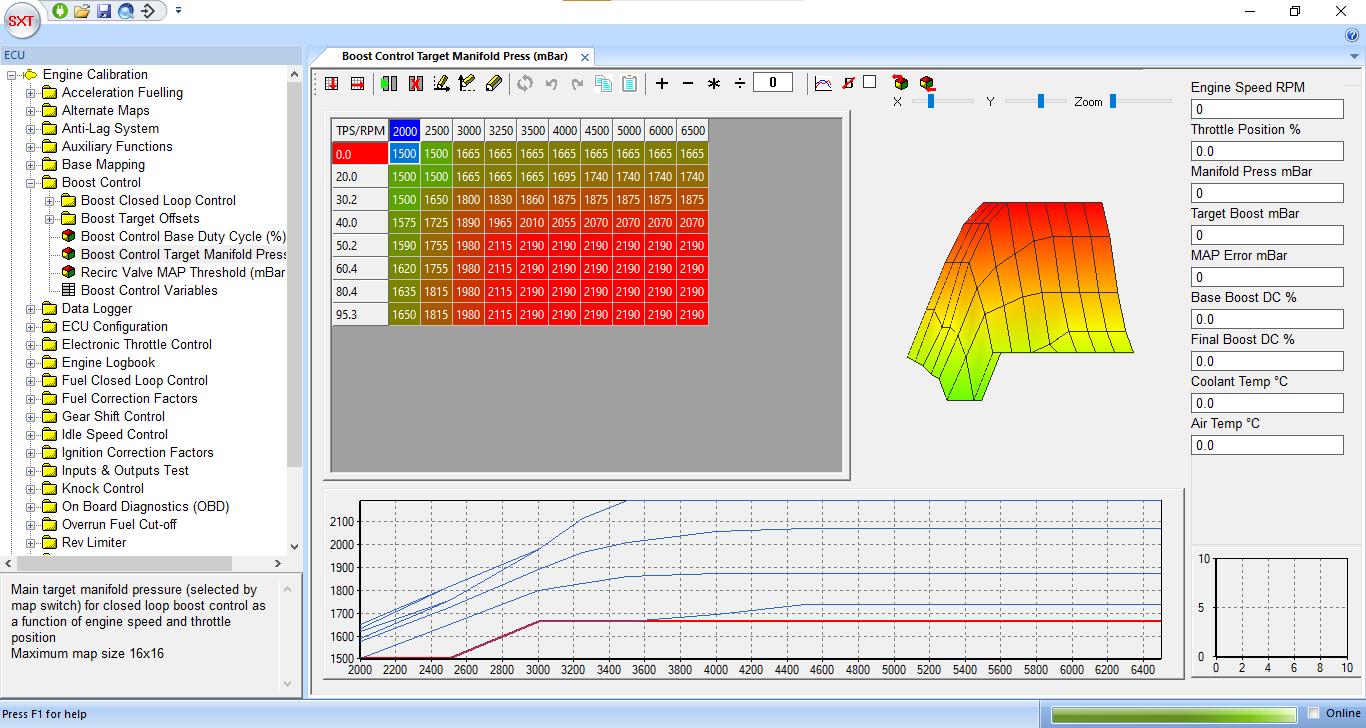This screenshot has height=728, width=1366.
Task: Click the blue floppy disk save icon
Action: pos(104,11)
